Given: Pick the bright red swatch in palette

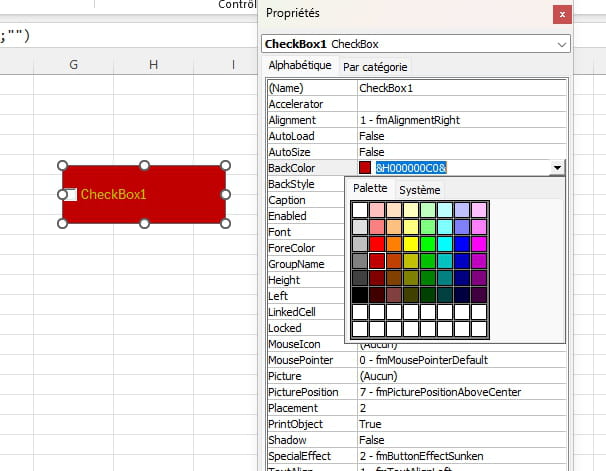Looking at the screenshot, I should coord(377,244).
